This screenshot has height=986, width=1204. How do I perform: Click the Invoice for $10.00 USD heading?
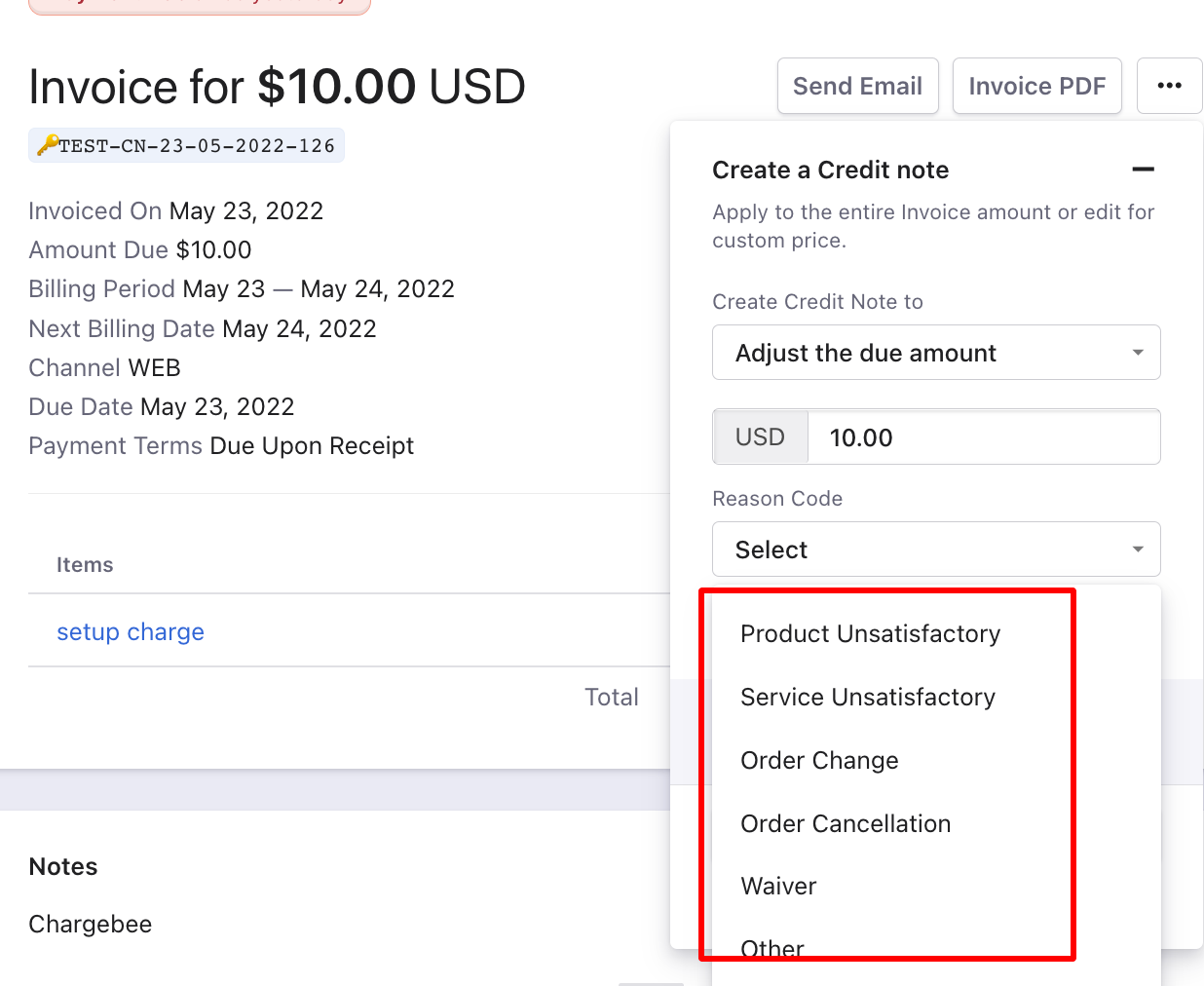pos(277,87)
